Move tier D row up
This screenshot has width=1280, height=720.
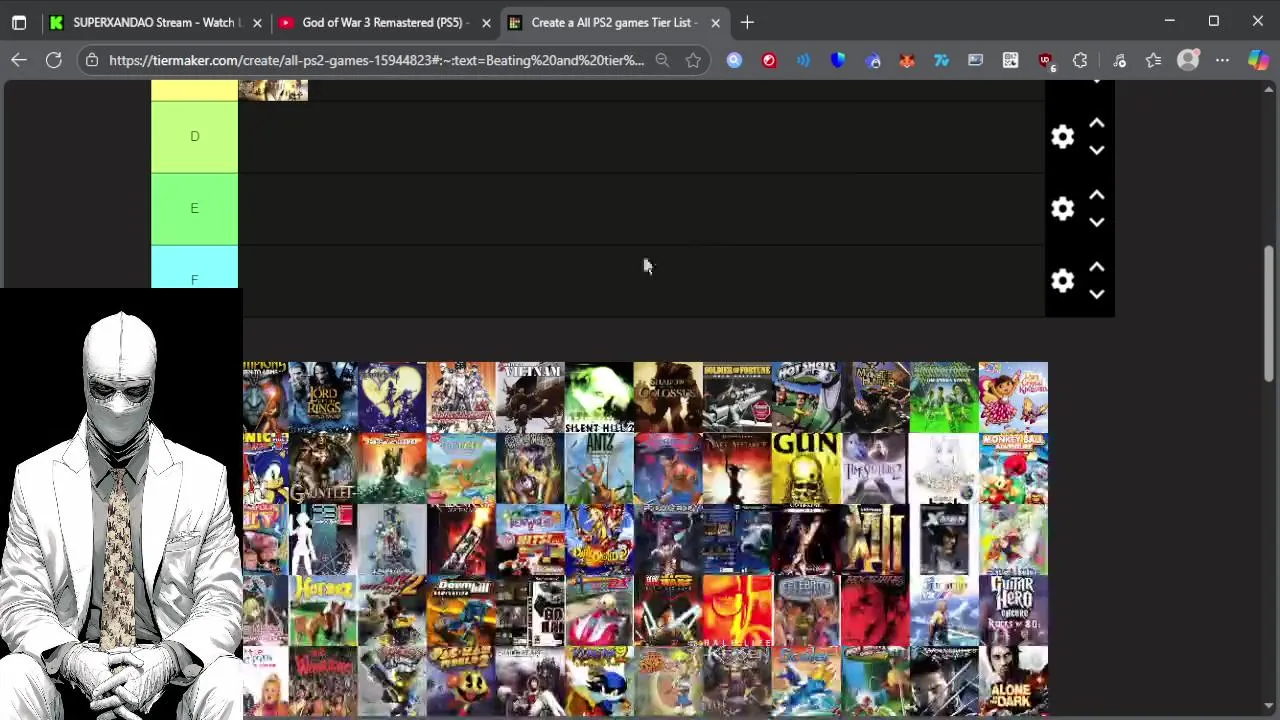1097,123
